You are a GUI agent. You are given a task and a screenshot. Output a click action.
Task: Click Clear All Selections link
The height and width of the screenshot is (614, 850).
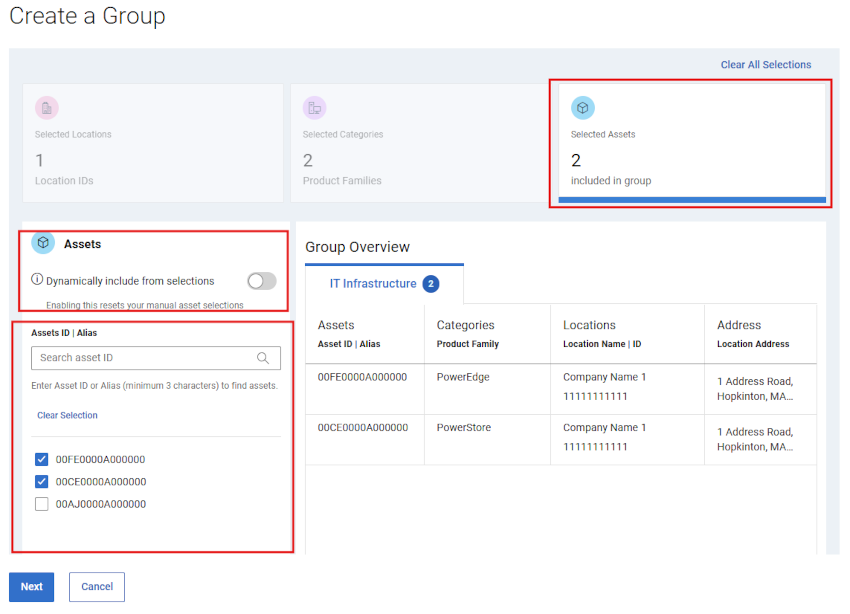point(766,64)
